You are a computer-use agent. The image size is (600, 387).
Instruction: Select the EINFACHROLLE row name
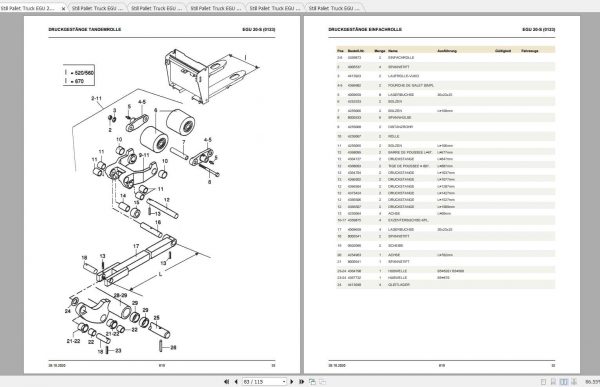point(401,57)
